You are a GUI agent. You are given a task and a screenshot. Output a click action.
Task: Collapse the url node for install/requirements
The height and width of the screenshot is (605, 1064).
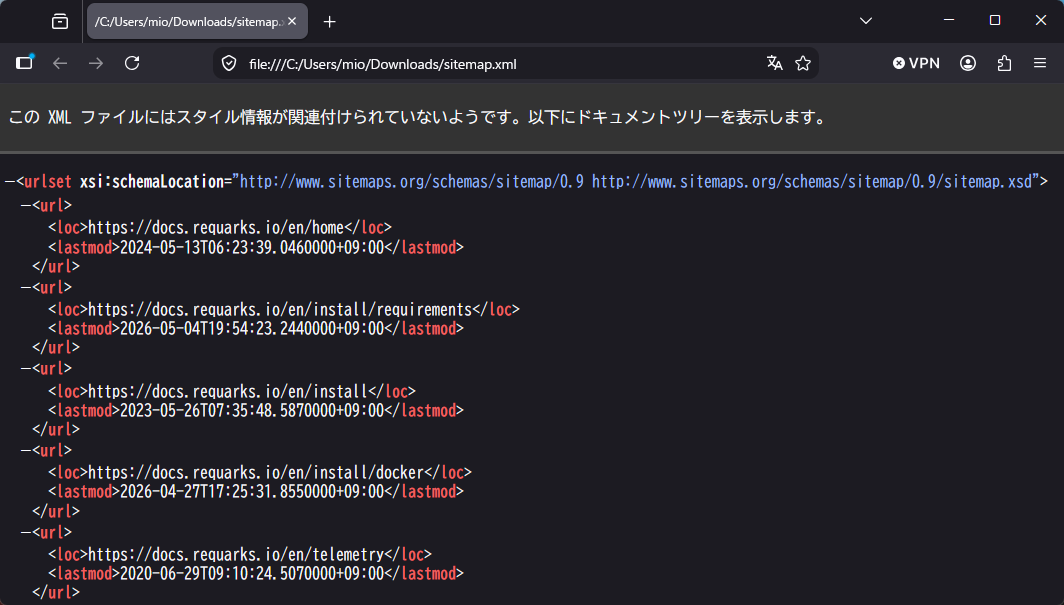pos(26,288)
